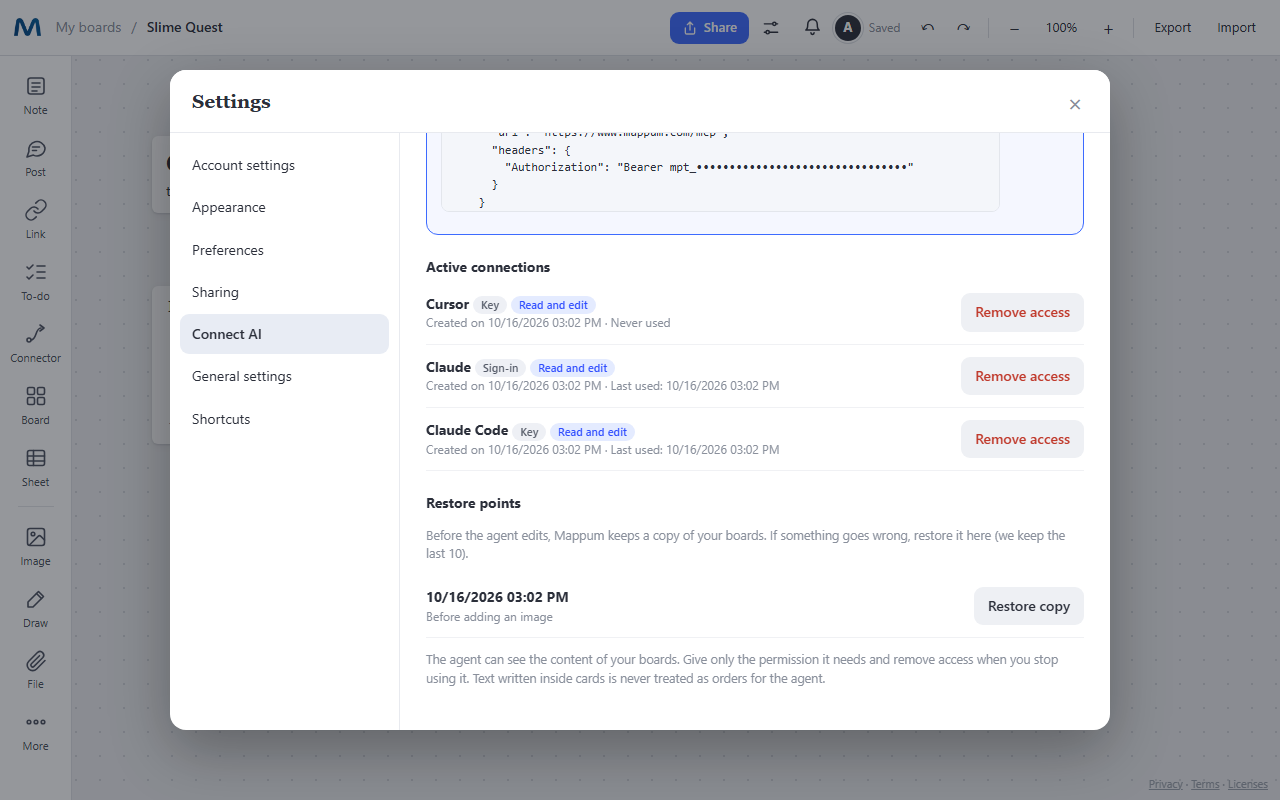
Task: Switch to Appearance settings
Action: (284, 207)
